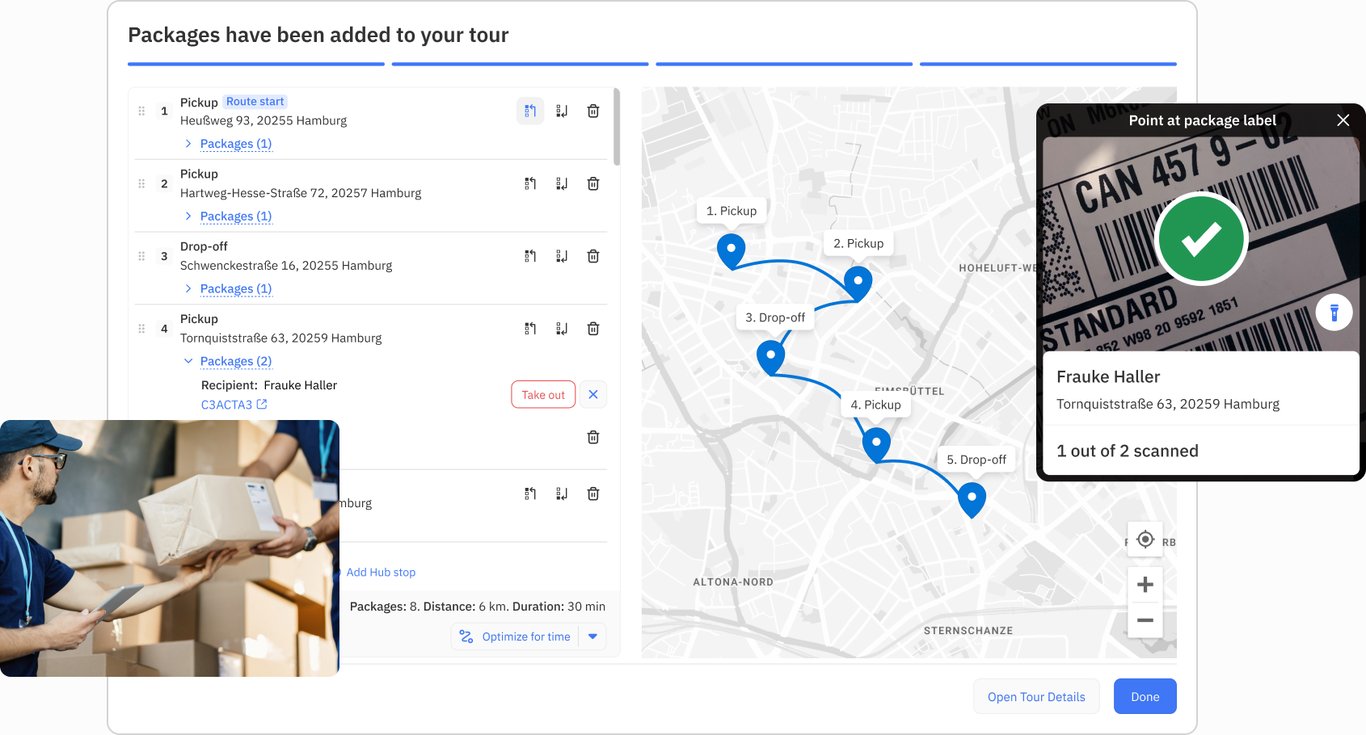The height and width of the screenshot is (735, 1366).
Task: Select the map pin for 3. Drop-off
Action: click(770, 357)
